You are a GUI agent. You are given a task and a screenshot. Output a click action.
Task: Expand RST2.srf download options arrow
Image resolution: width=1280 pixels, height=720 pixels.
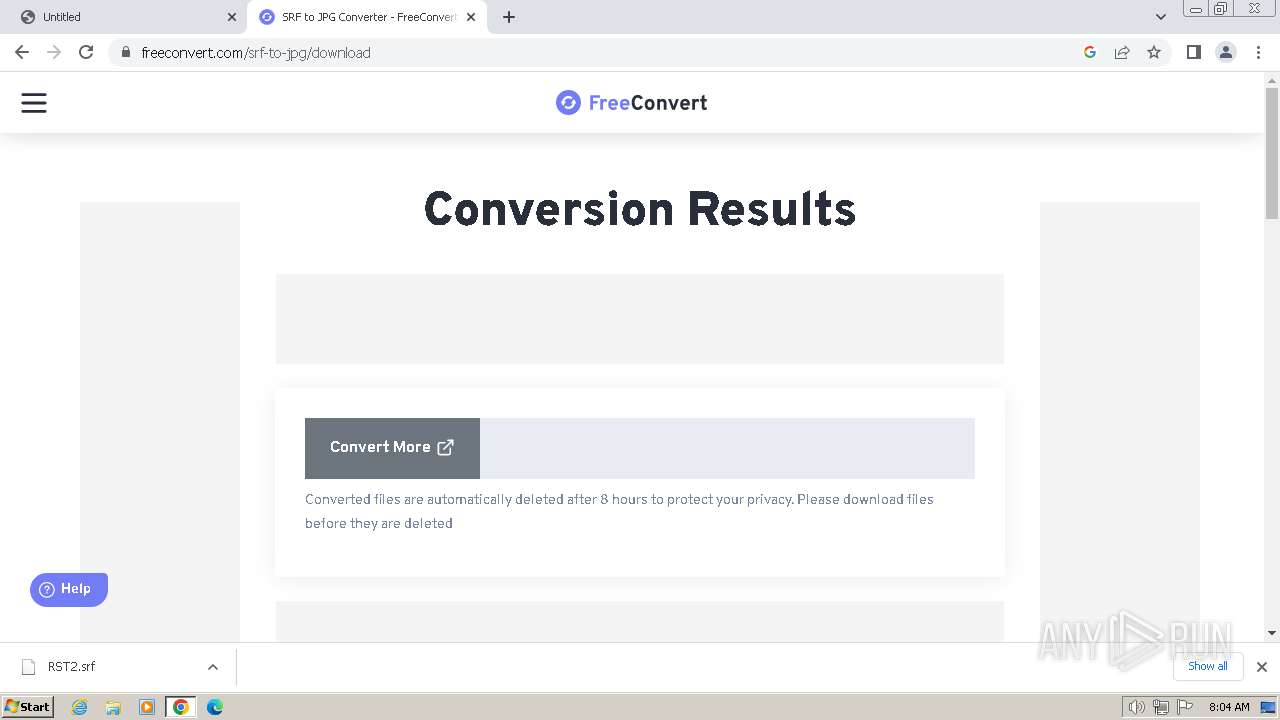[x=212, y=667]
